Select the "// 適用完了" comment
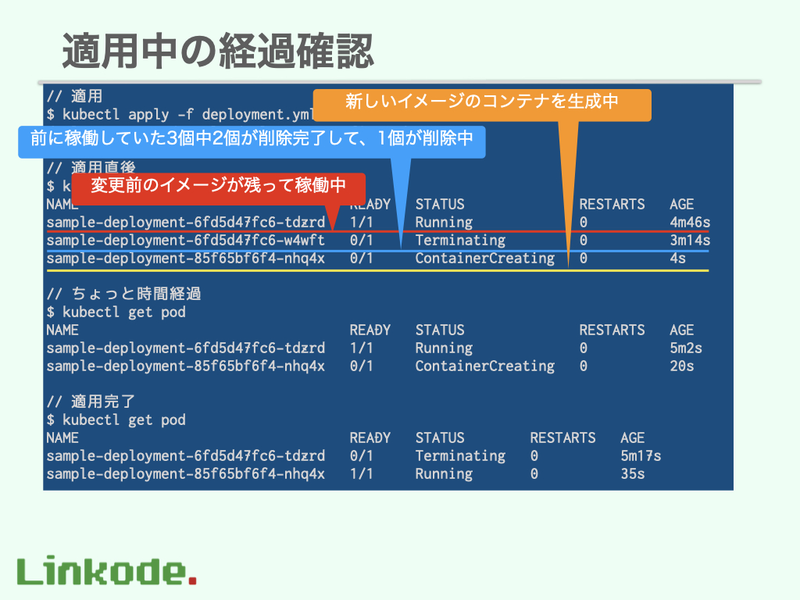Screen dimensions: 800x600 click(x=91, y=402)
